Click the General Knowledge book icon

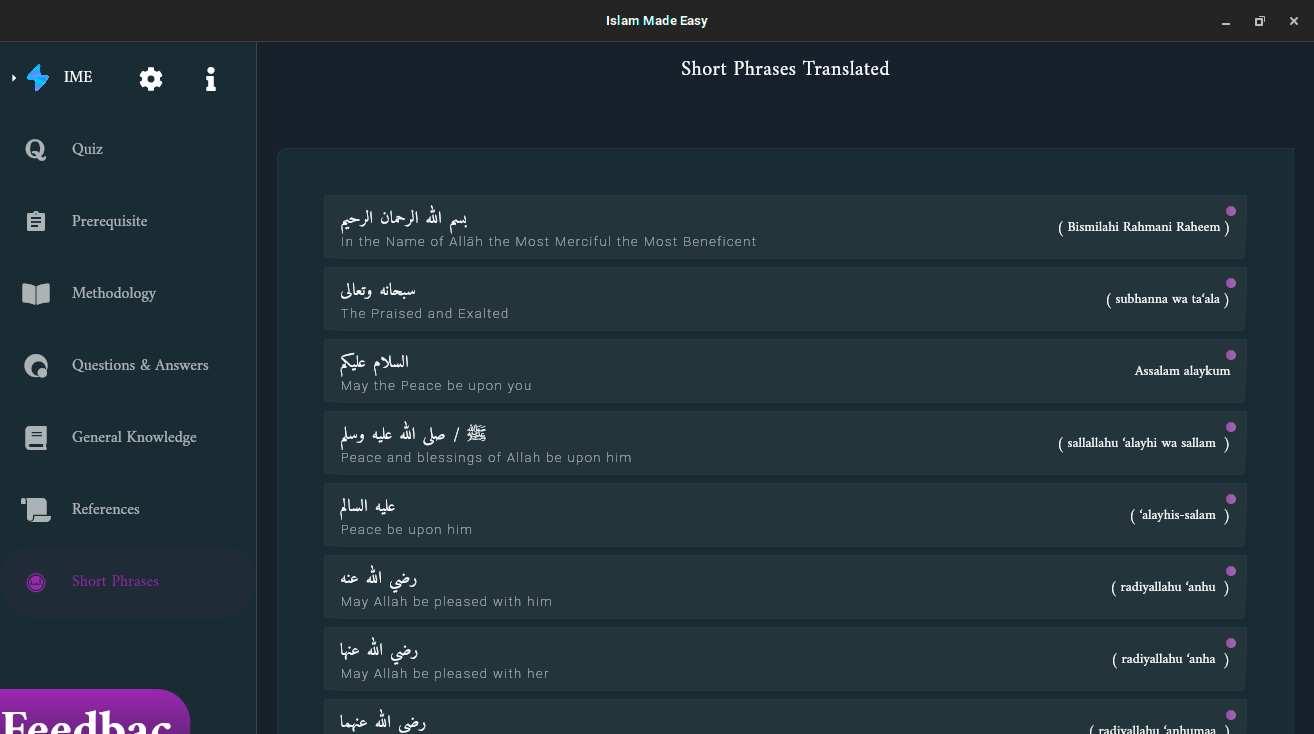(x=35, y=437)
